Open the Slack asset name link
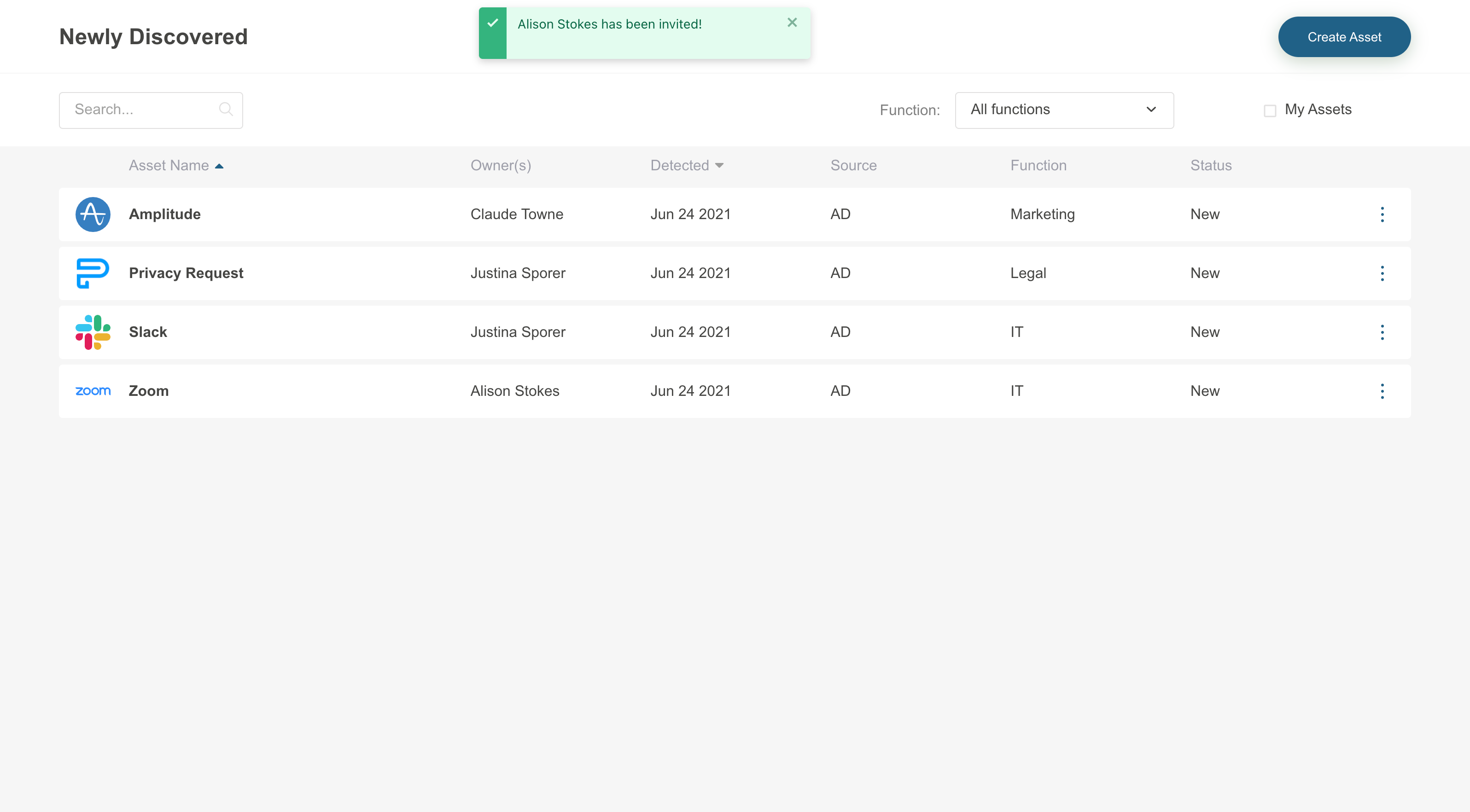This screenshot has width=1470, height=812. (x=148, y=332)
